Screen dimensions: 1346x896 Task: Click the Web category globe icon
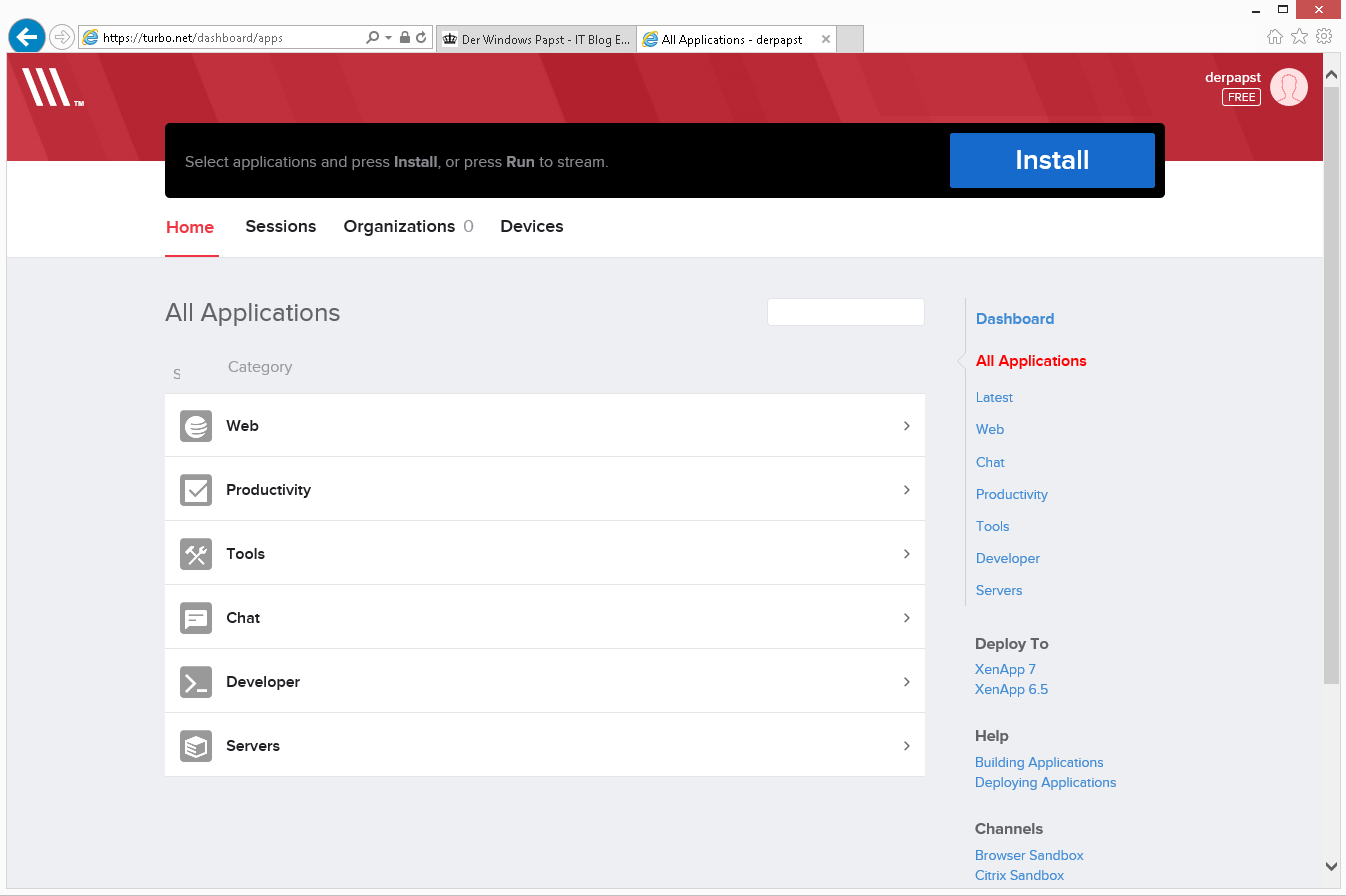tap(196, 426)
